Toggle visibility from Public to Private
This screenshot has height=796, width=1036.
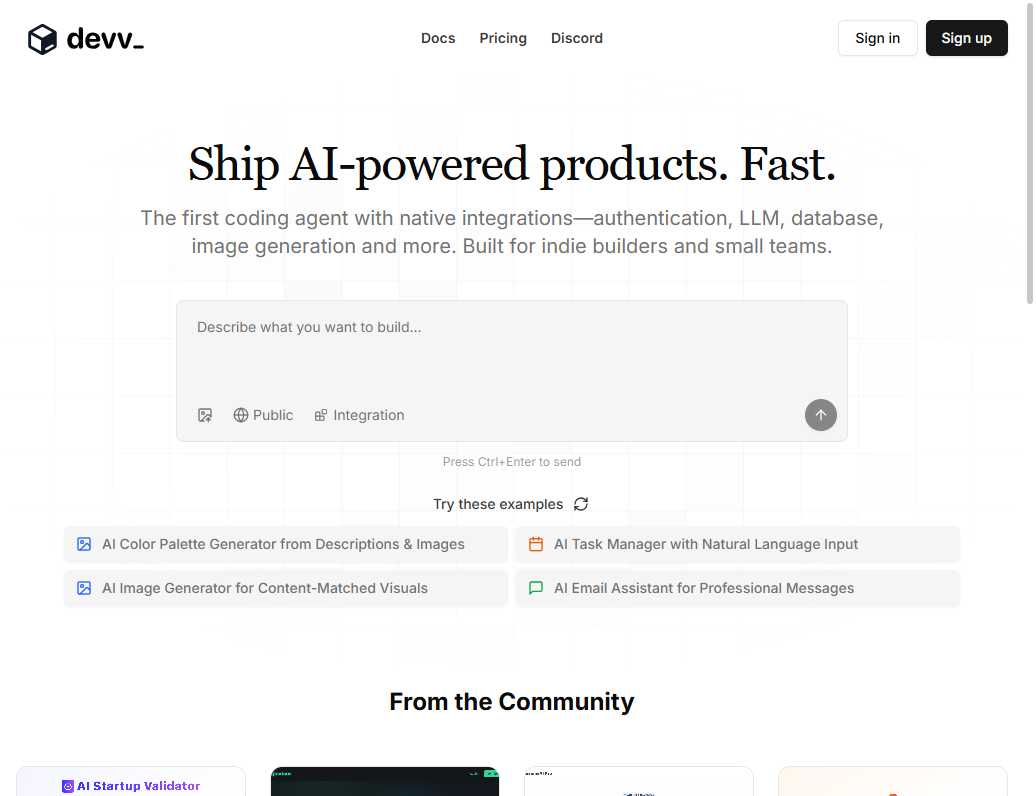click(263, 415)
